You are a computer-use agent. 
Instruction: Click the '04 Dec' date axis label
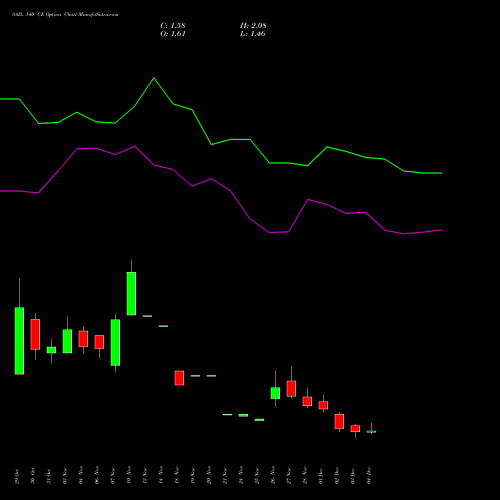click(369, 476)
